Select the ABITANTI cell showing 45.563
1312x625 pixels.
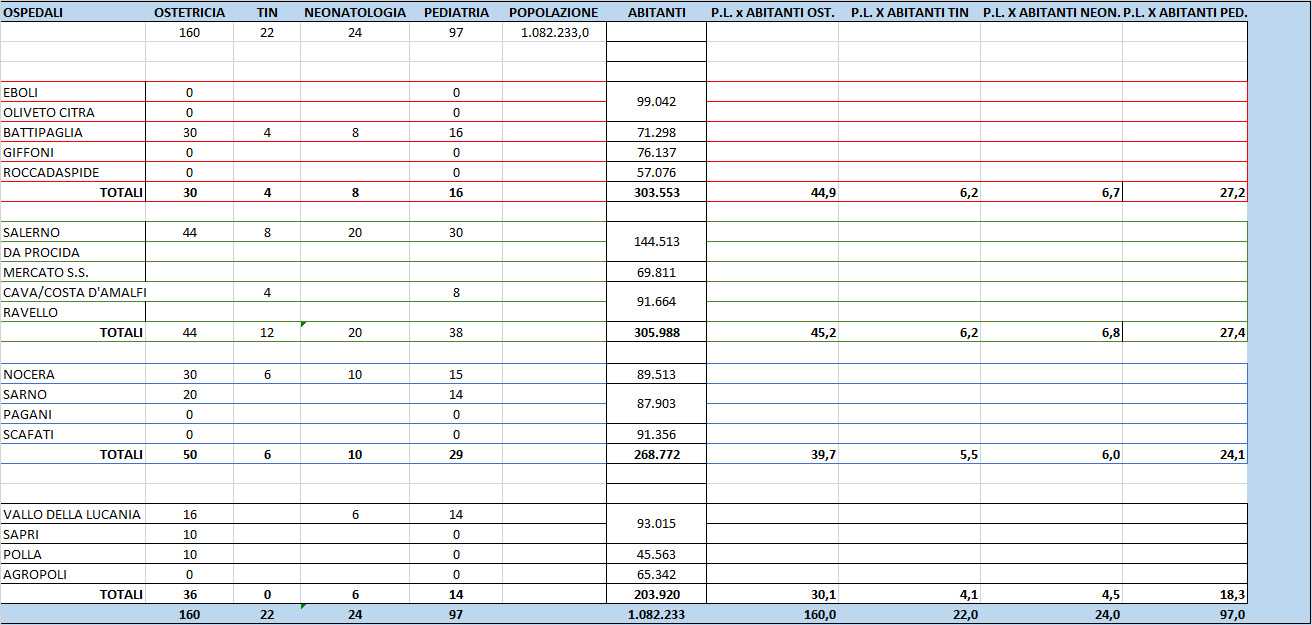656,554
